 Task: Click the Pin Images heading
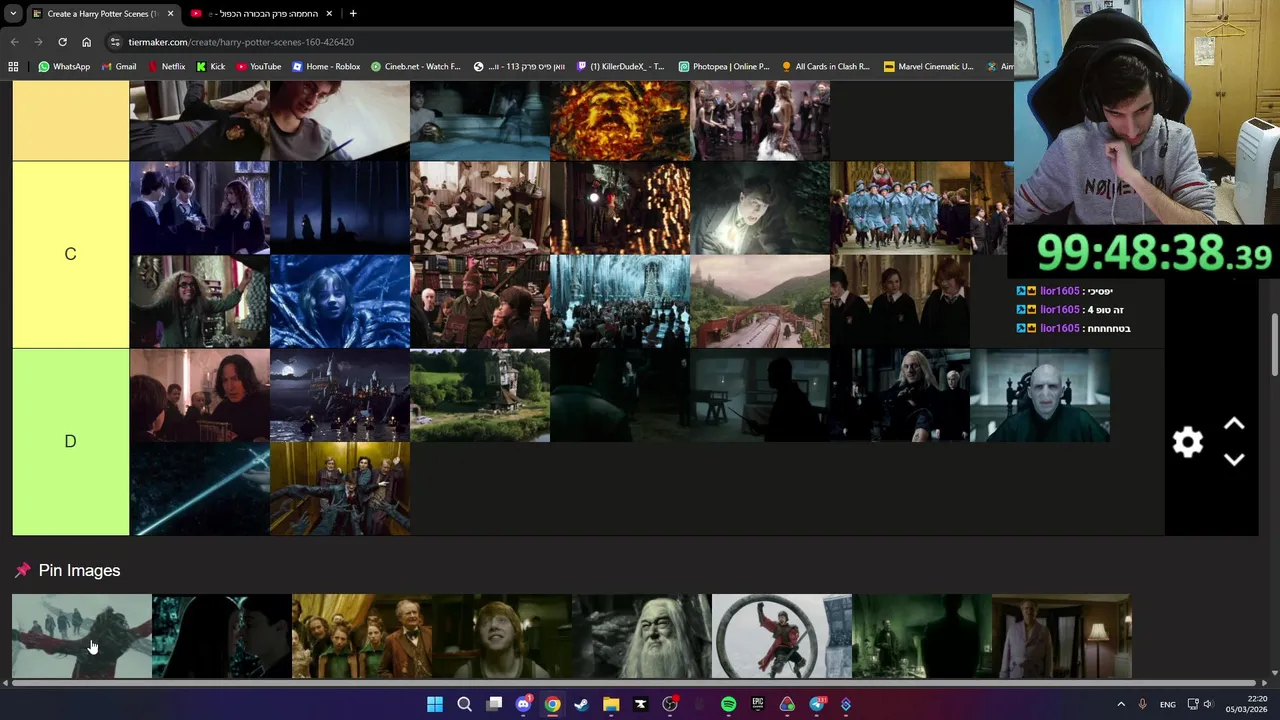point(79,570)
